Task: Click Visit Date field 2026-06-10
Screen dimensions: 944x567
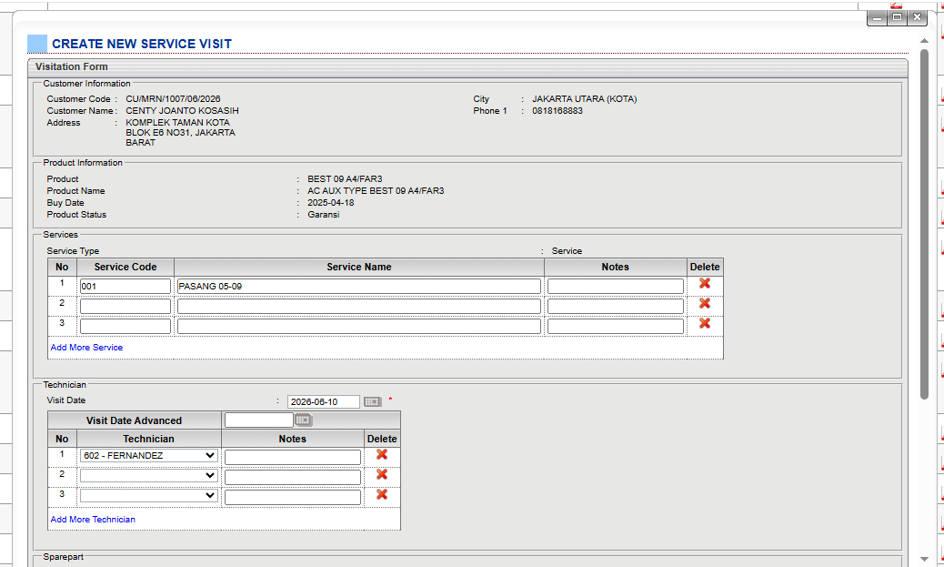Action: (x=323, y=401)
